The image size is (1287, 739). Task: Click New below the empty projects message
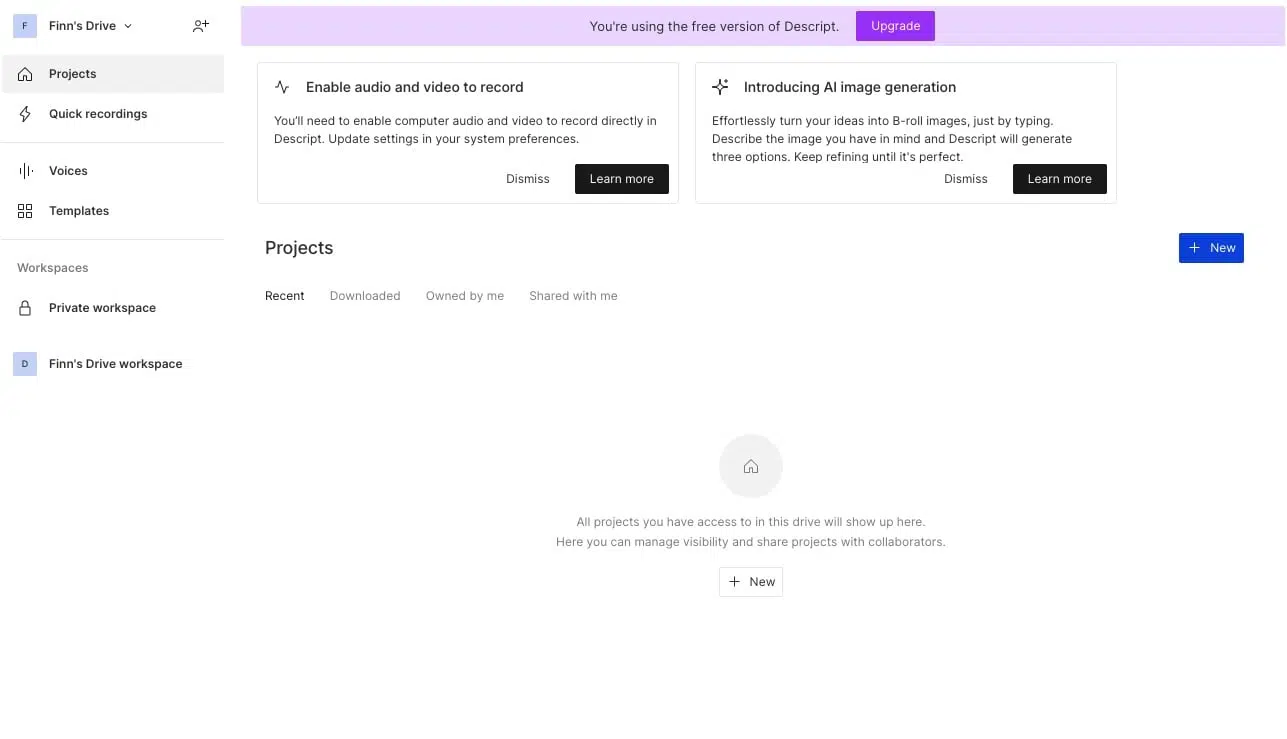pos(750,581)
